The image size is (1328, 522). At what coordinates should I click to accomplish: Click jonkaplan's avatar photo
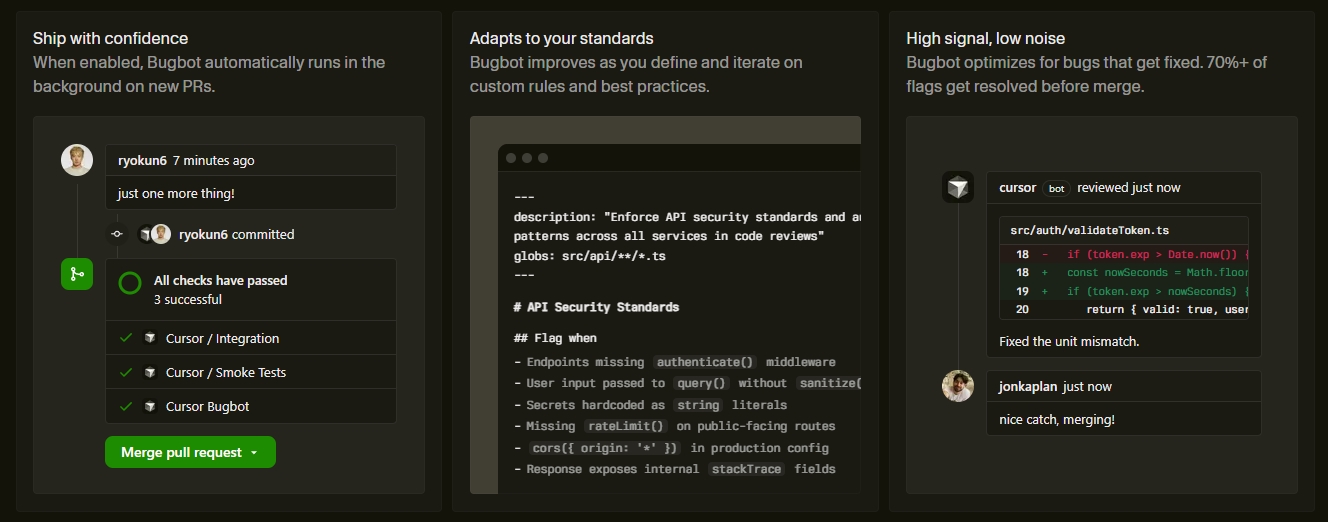point(958,386)
